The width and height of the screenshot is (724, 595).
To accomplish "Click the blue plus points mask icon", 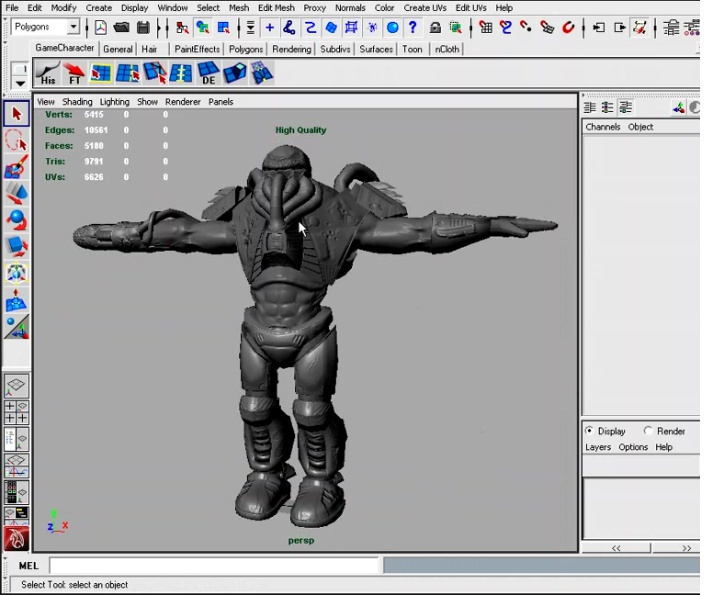I will pyautogui.click(x=270, y=28).
